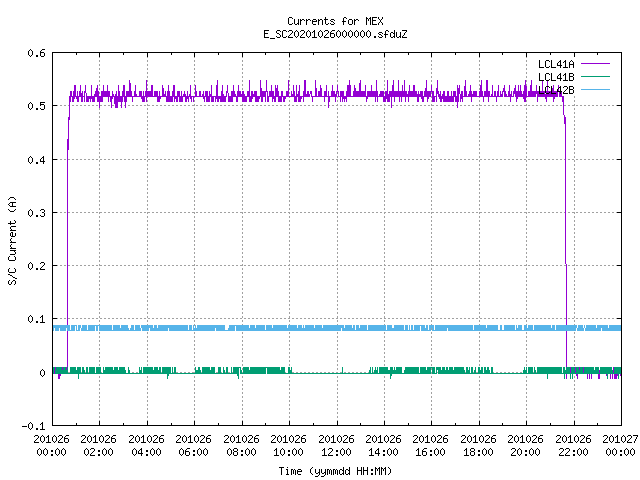Click x-axis tick 201026 20:00
640x480 pixels.
click(526, 445)
